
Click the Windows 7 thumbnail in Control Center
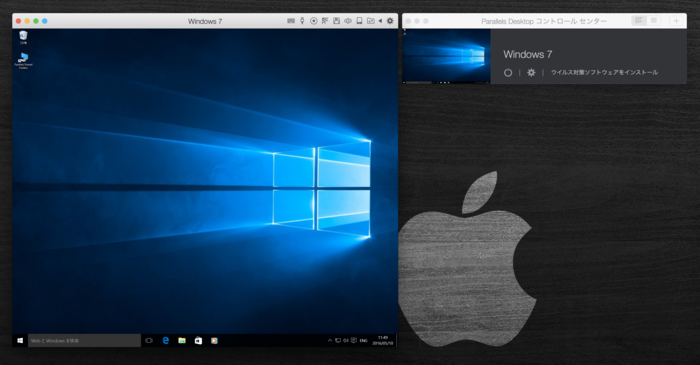(446, 56)
